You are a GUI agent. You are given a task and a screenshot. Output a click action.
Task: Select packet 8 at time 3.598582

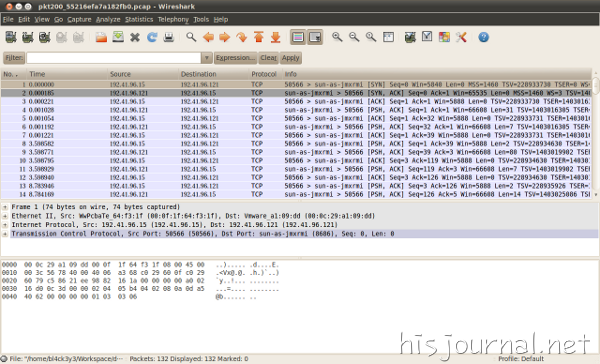point(296,144)
